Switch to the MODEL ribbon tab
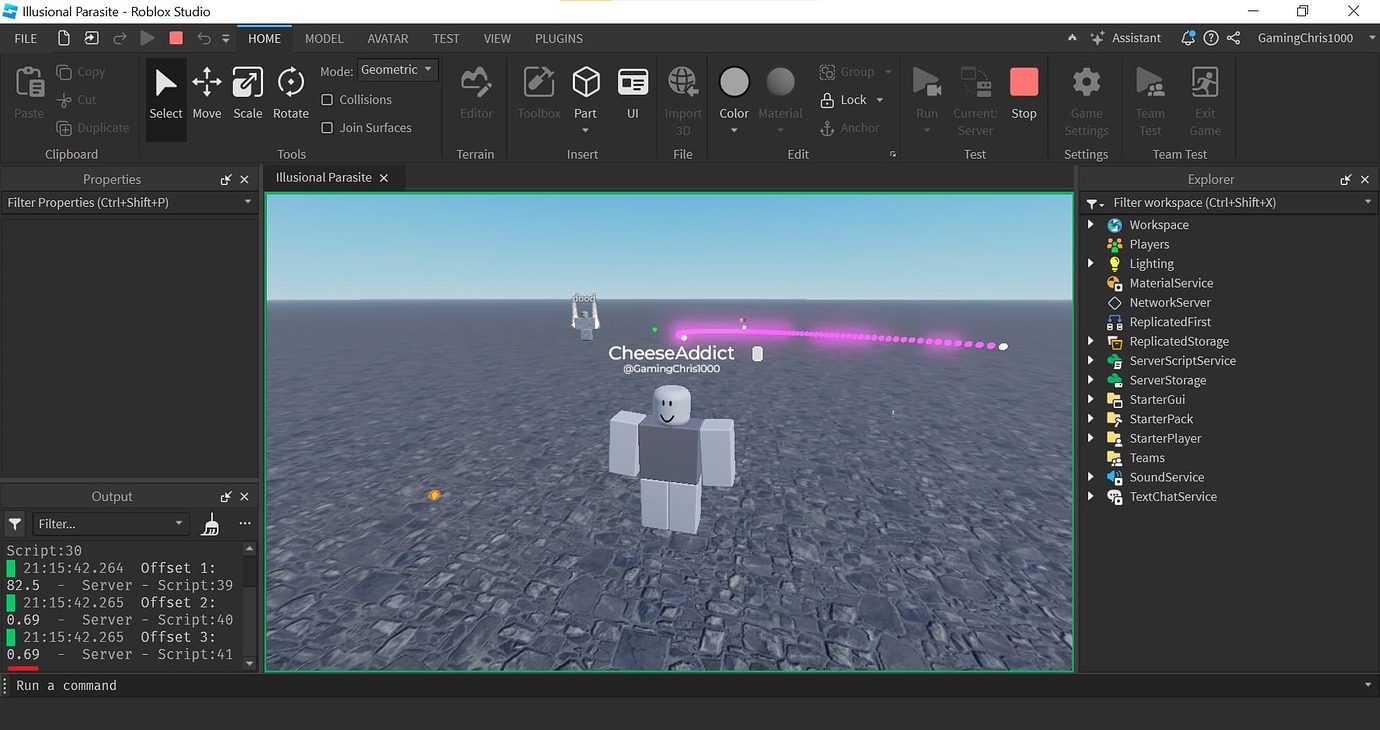This screenshot has width=1380, height=730. pos(324,38)
